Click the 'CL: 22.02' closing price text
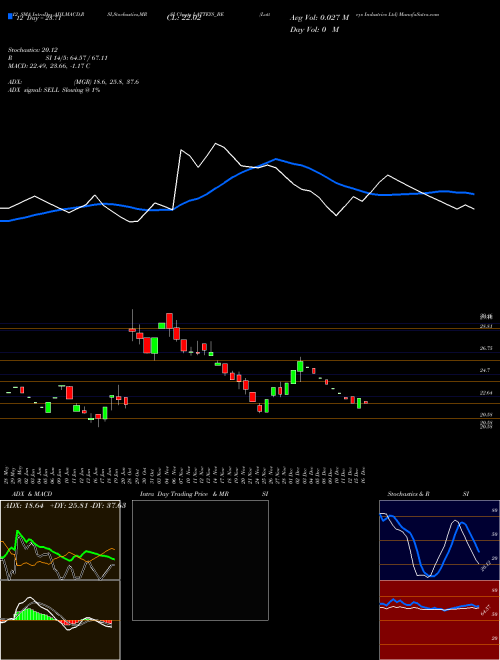 click(184, 19)
